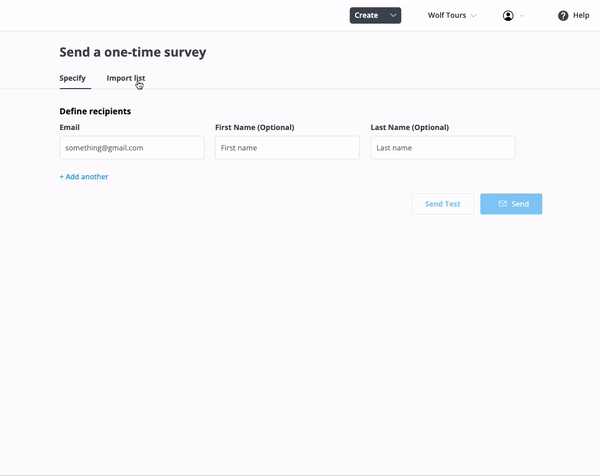Open the Help link text

click(581, 15)
